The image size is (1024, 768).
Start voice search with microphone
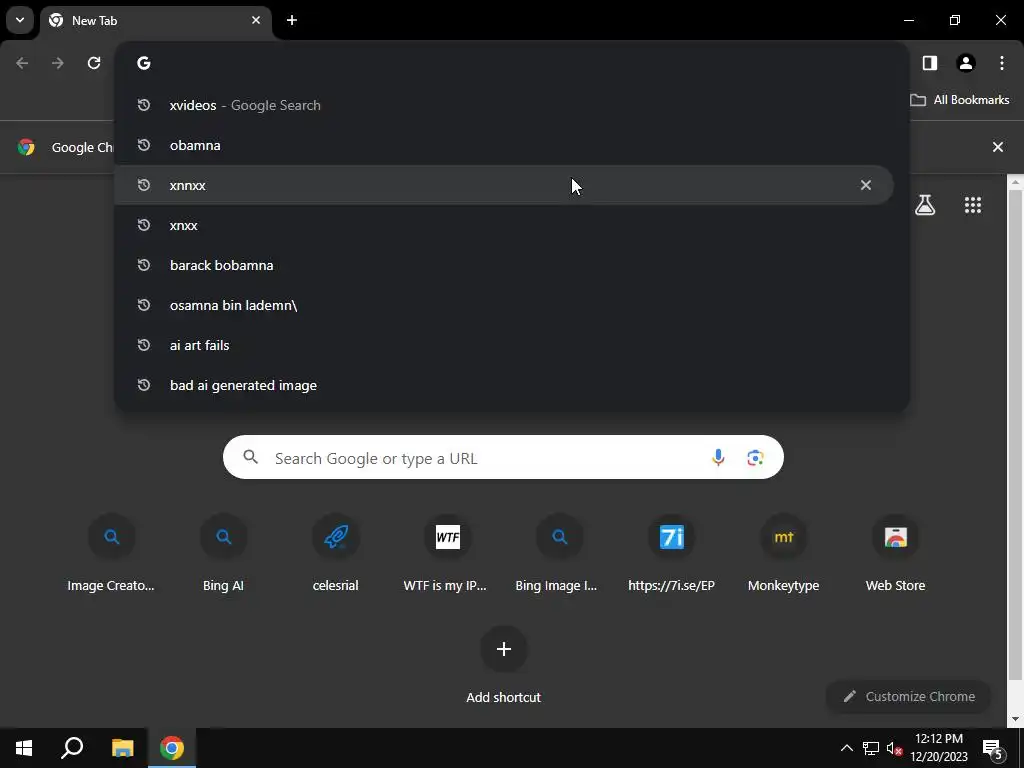(x=718, y=458)
